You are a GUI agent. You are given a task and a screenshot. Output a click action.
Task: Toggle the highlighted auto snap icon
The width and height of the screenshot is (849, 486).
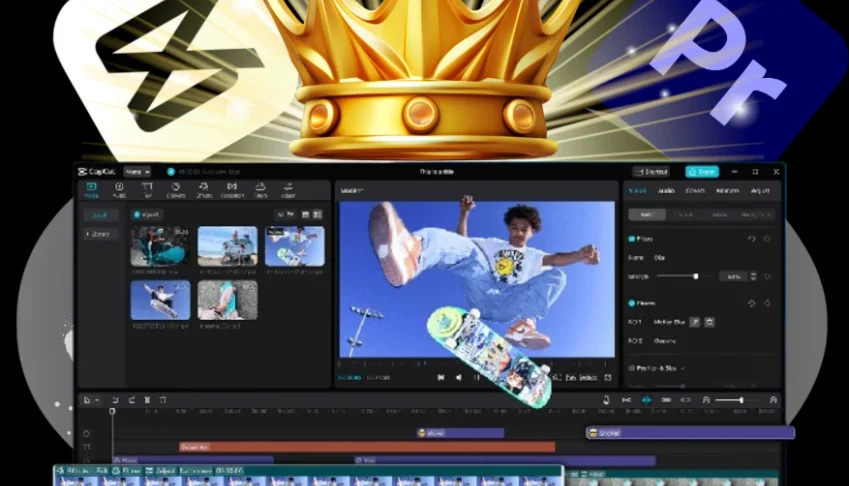(646, 400)
